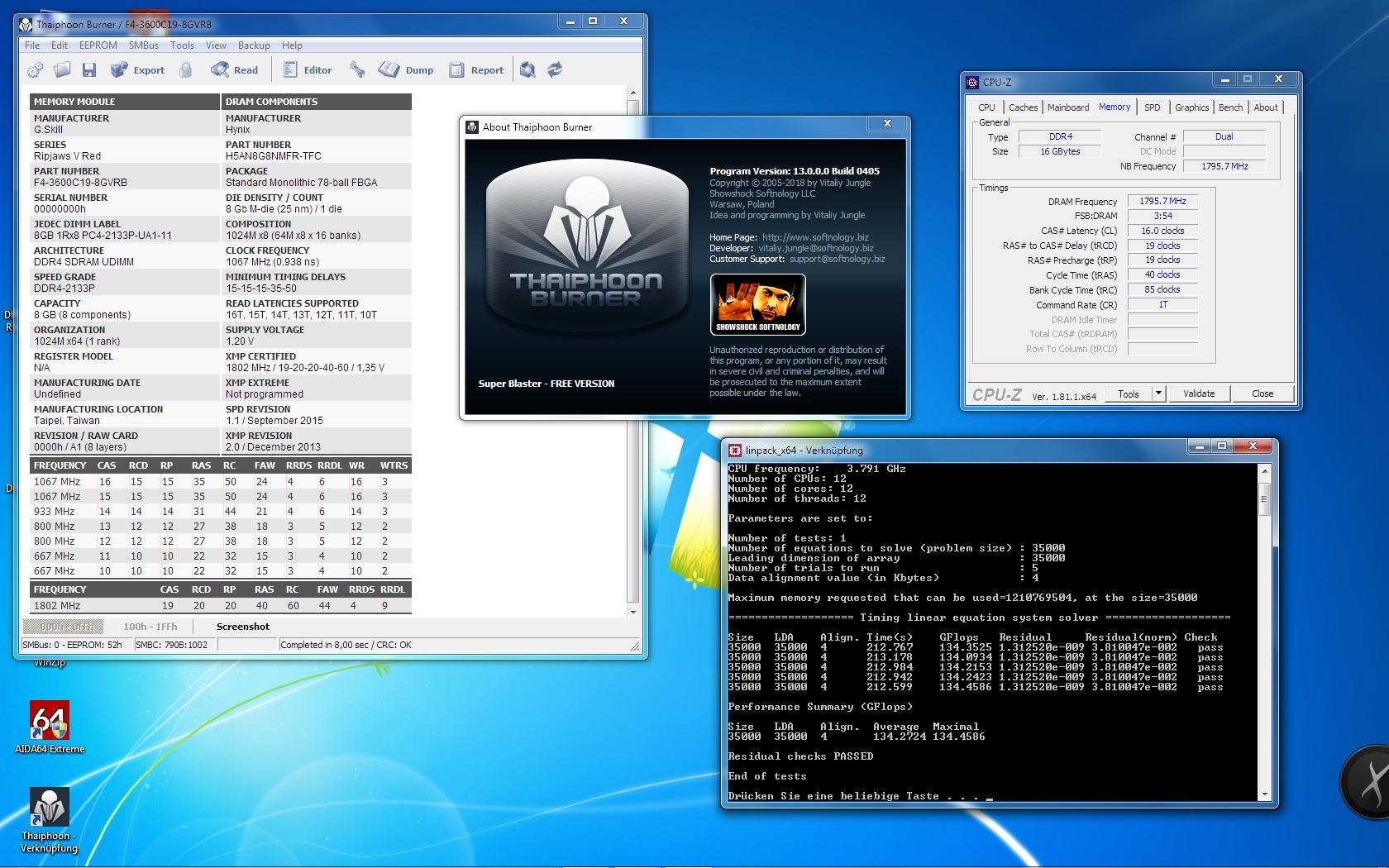Click the refresh arrows icon in toolbar

pos(555,70)
